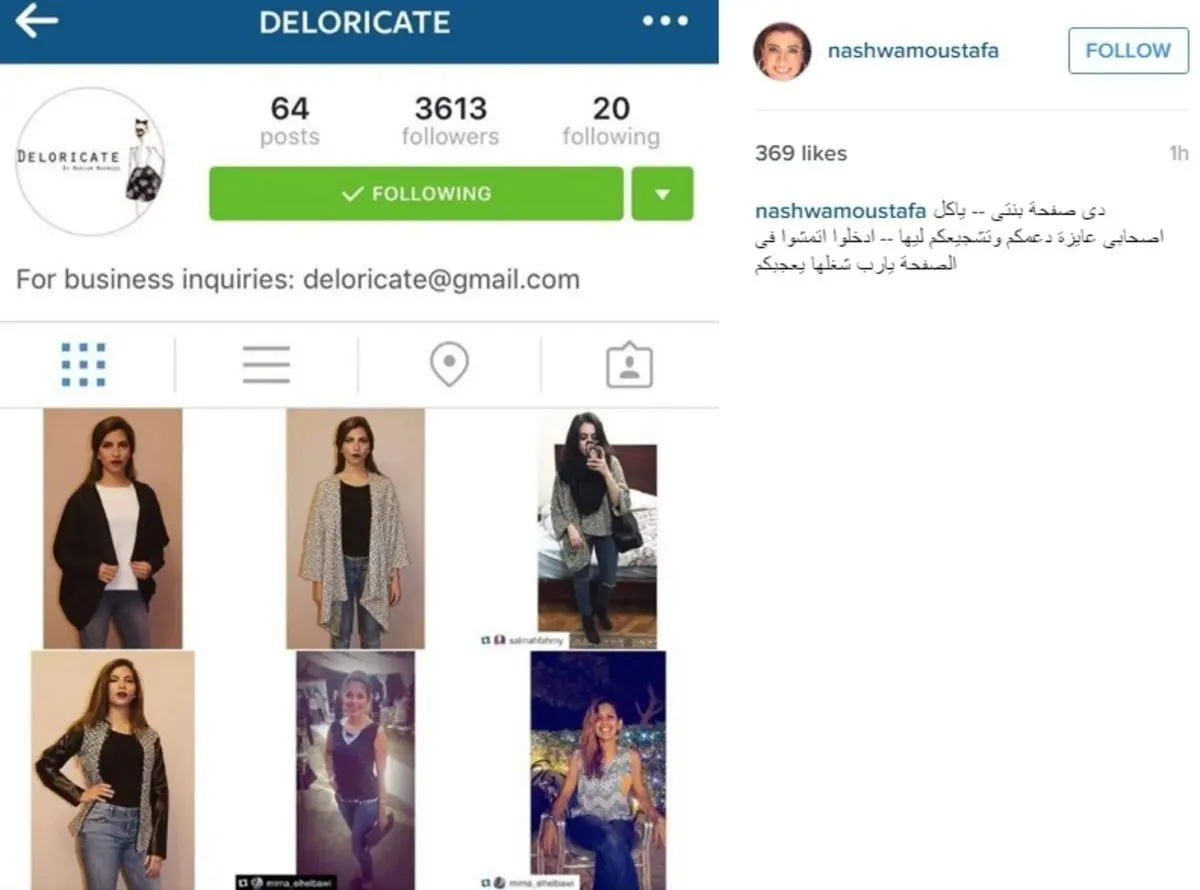View the 369 likes list

[x=801, y=153]
